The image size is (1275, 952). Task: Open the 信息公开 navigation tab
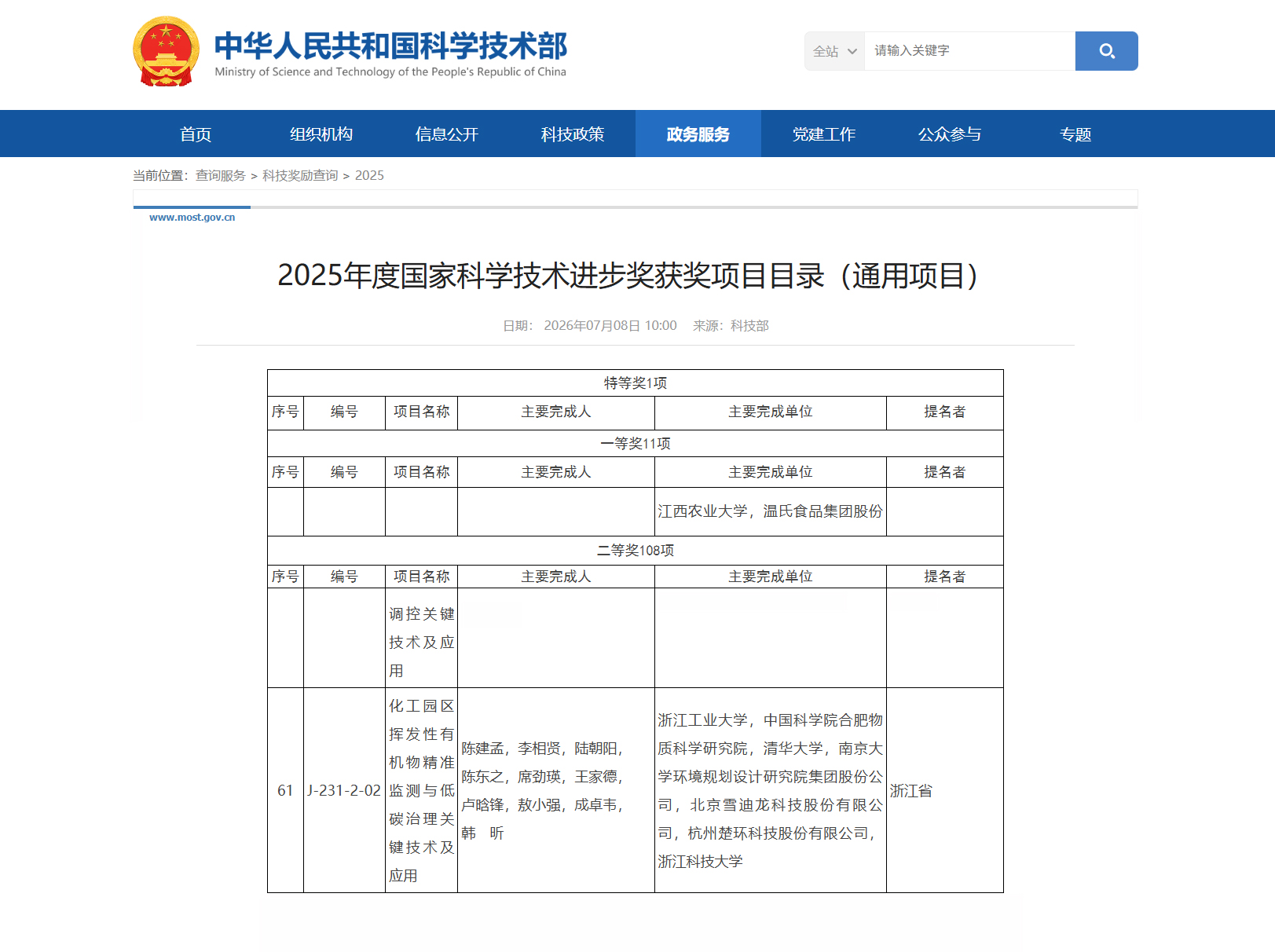[447, 134]
